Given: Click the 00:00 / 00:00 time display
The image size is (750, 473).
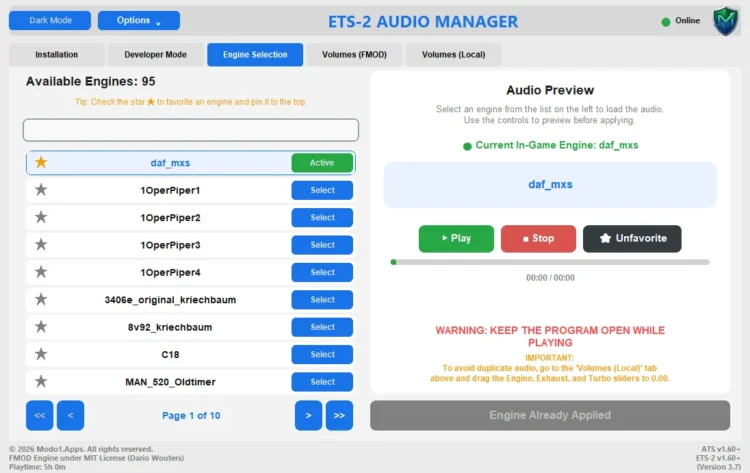Looking at the screenshot, I should [550, 278].
